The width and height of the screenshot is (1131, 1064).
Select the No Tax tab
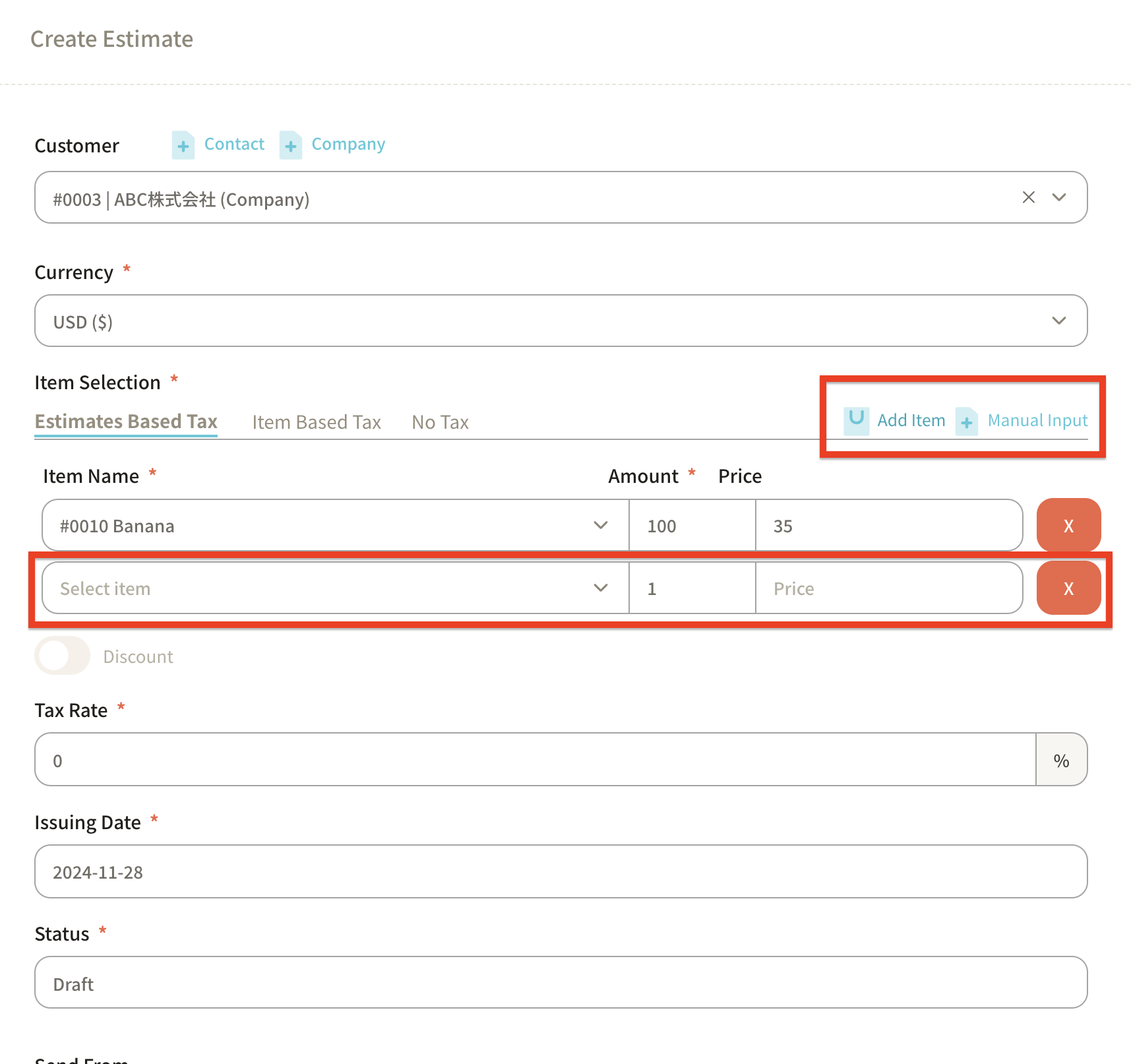coord(440,422)
